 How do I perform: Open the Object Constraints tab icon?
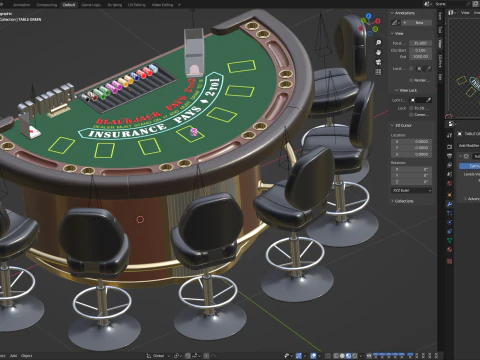[x=449, y=231]
